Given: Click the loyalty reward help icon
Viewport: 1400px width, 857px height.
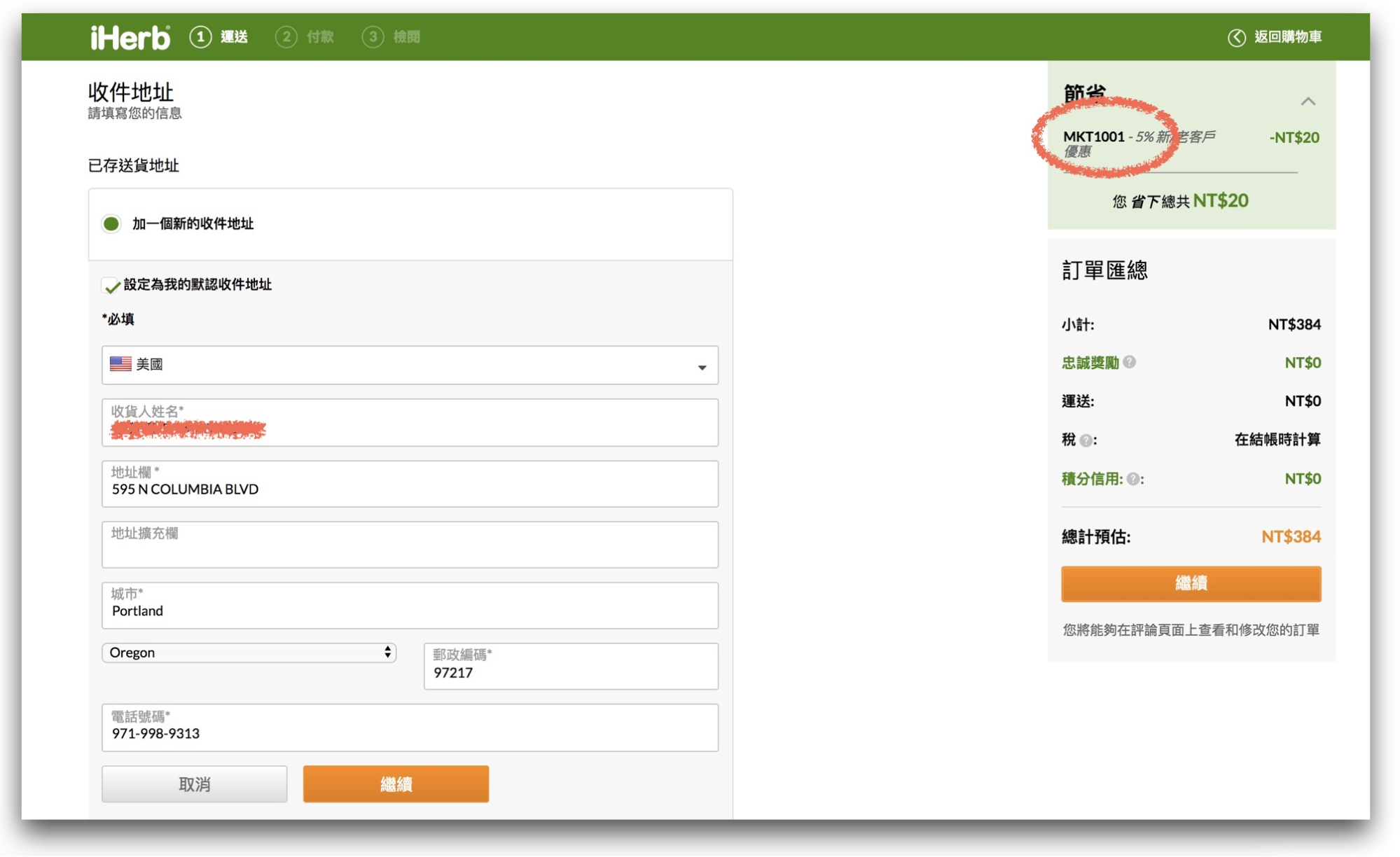Looking at the screenshot, I should [x=1129, y=362].
